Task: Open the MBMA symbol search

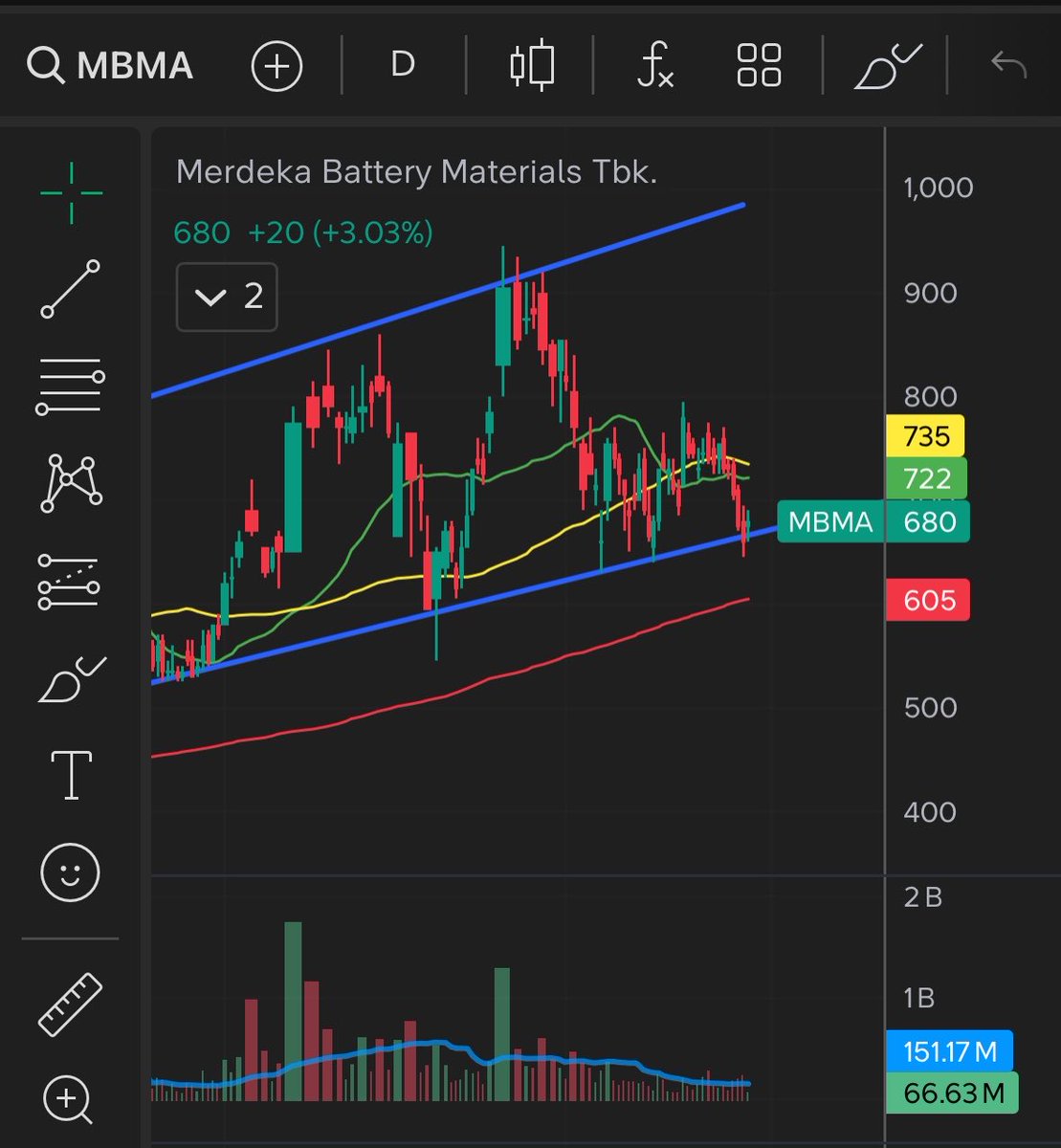Action: [110, 66]
